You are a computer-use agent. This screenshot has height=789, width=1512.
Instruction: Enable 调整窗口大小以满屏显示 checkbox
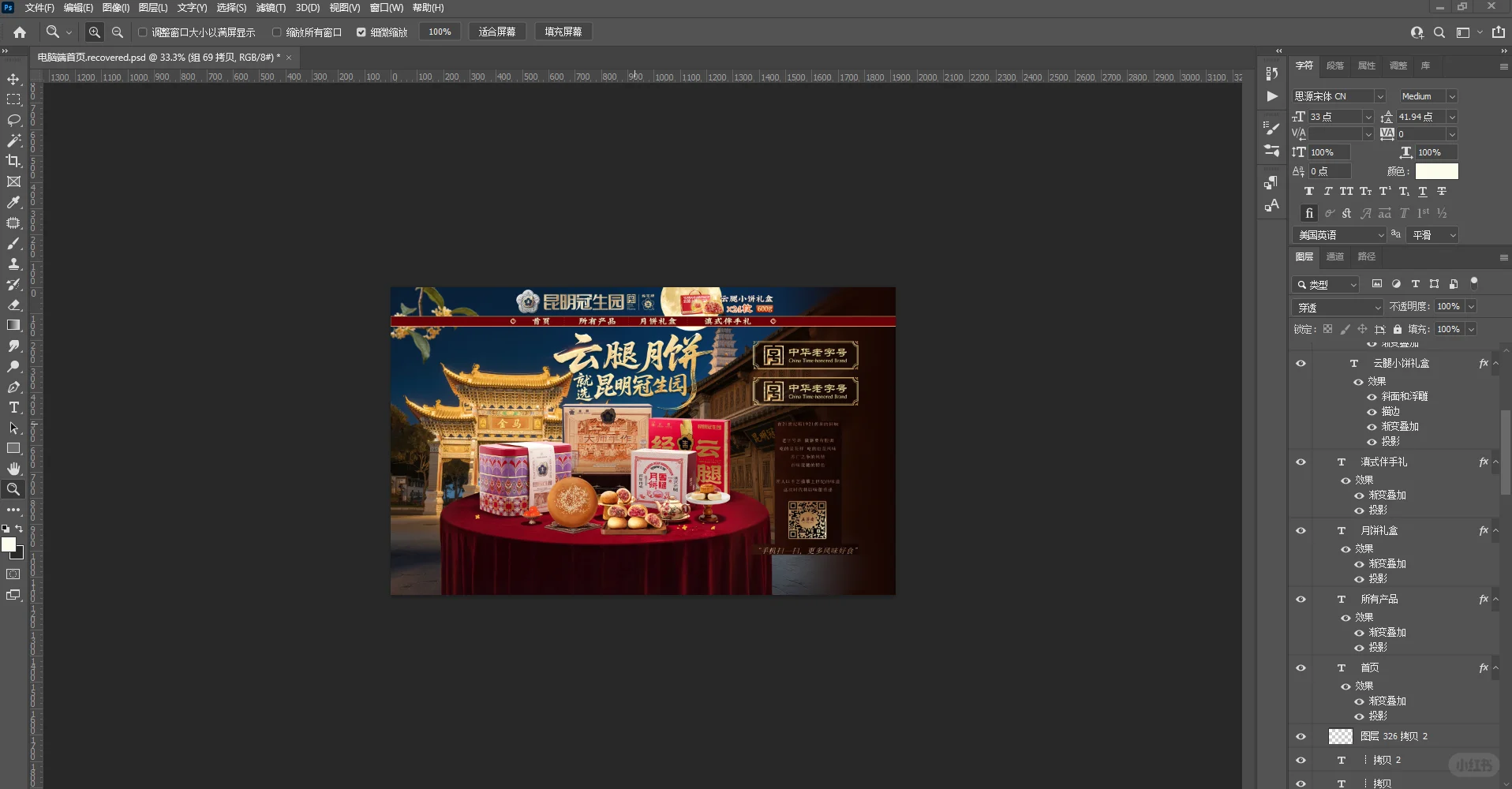pos(143,32)
